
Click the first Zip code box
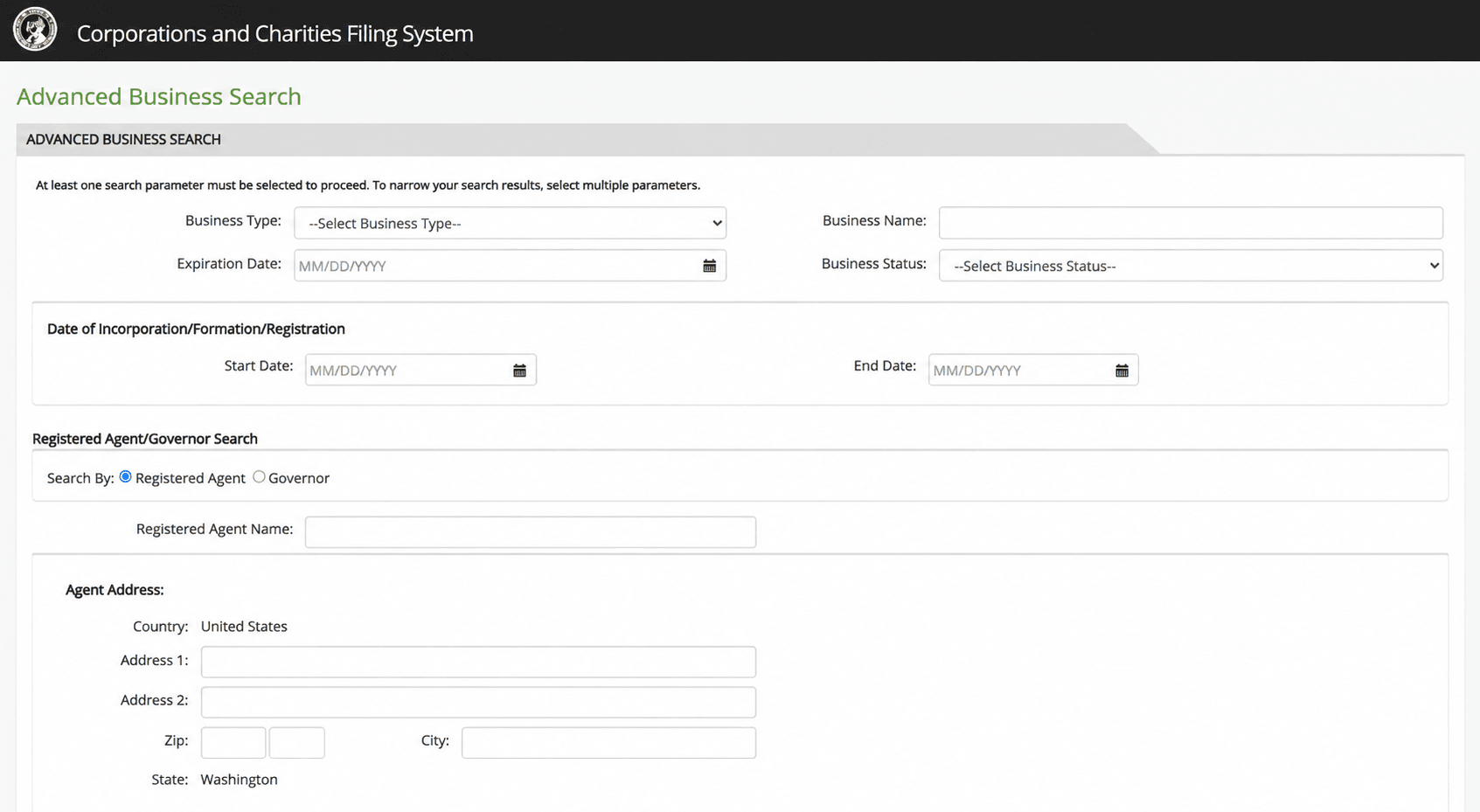[x=233, y=743]
